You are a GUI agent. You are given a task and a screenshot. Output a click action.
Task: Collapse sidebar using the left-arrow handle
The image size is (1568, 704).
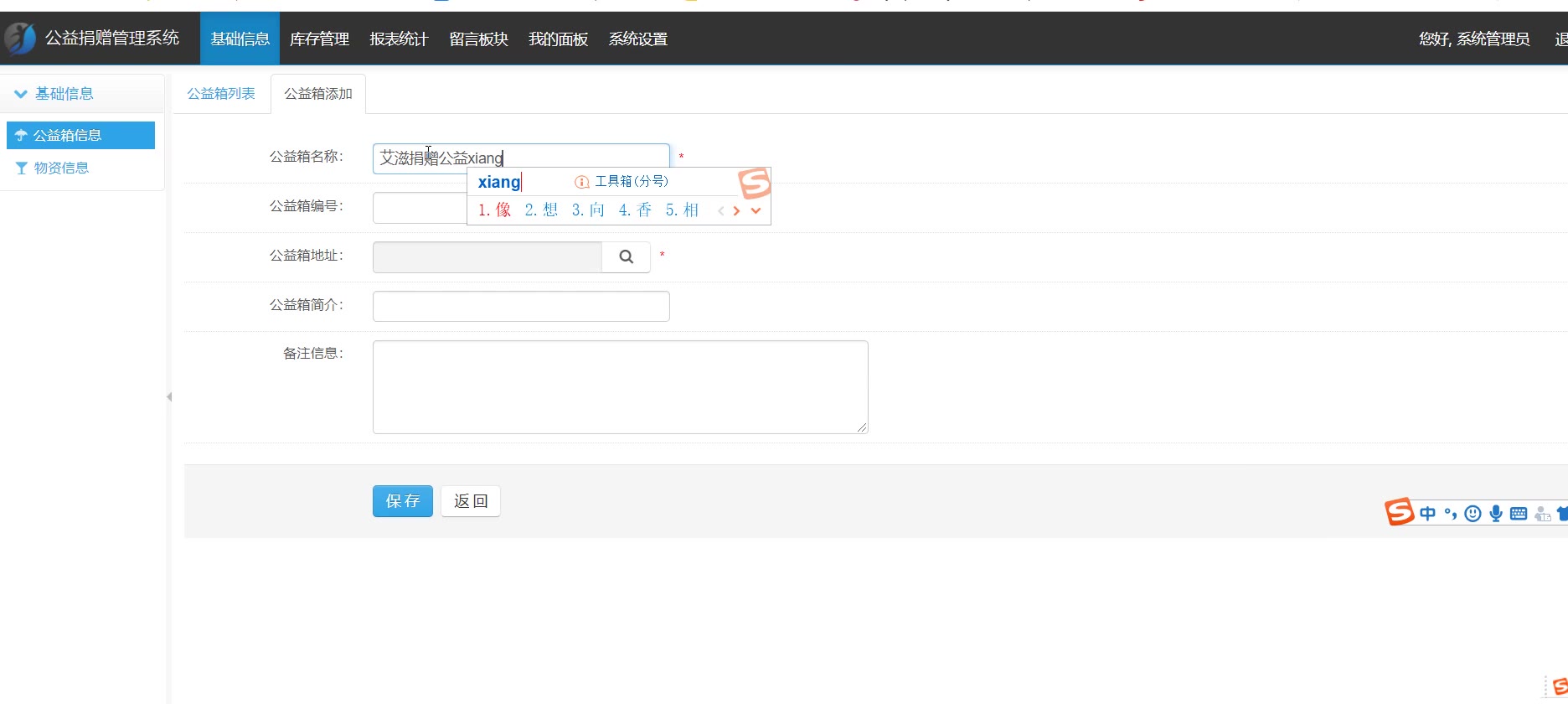pos(169,396)
